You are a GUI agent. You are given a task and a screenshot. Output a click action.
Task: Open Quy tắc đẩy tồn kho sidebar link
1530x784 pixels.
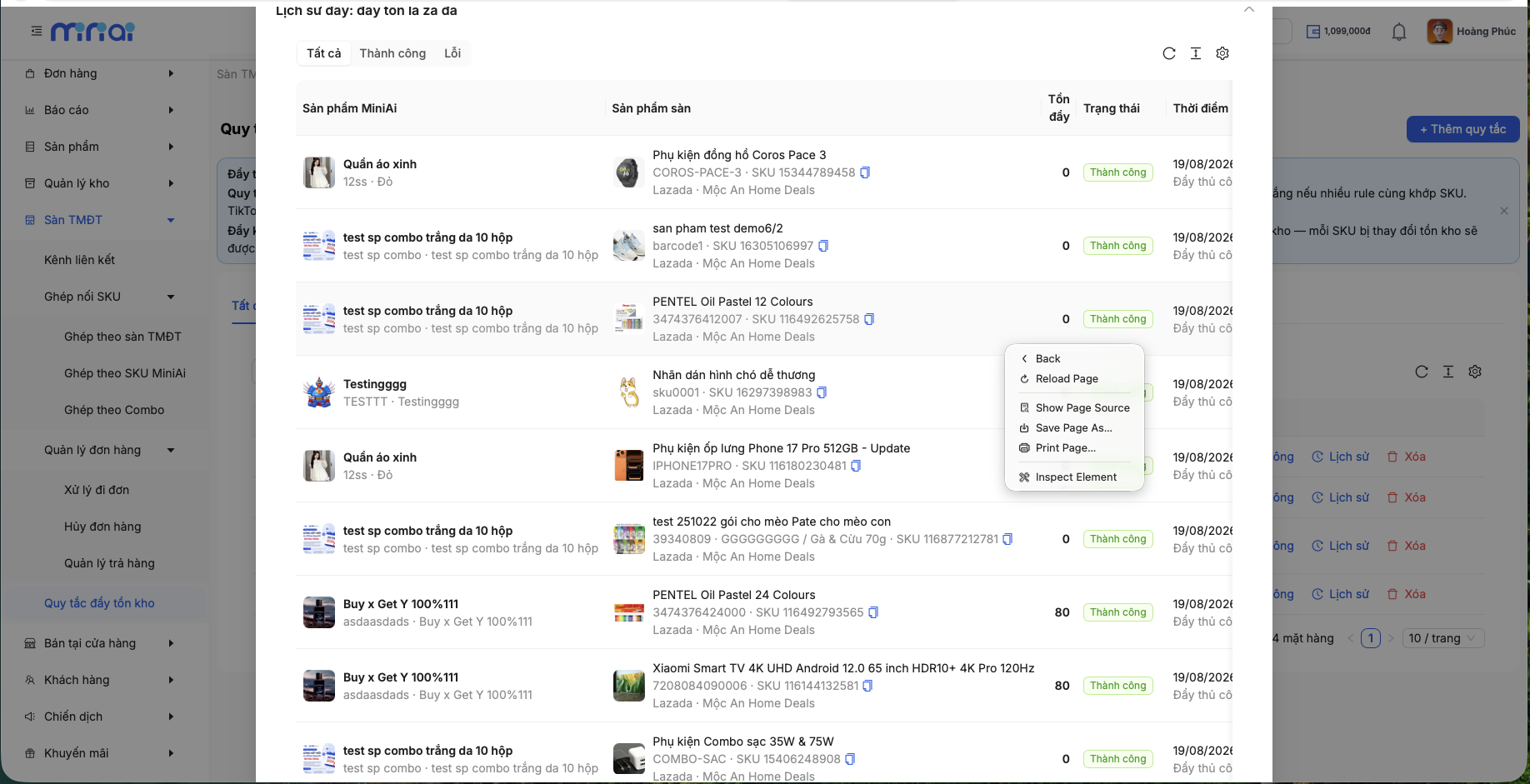click(99, 603)
